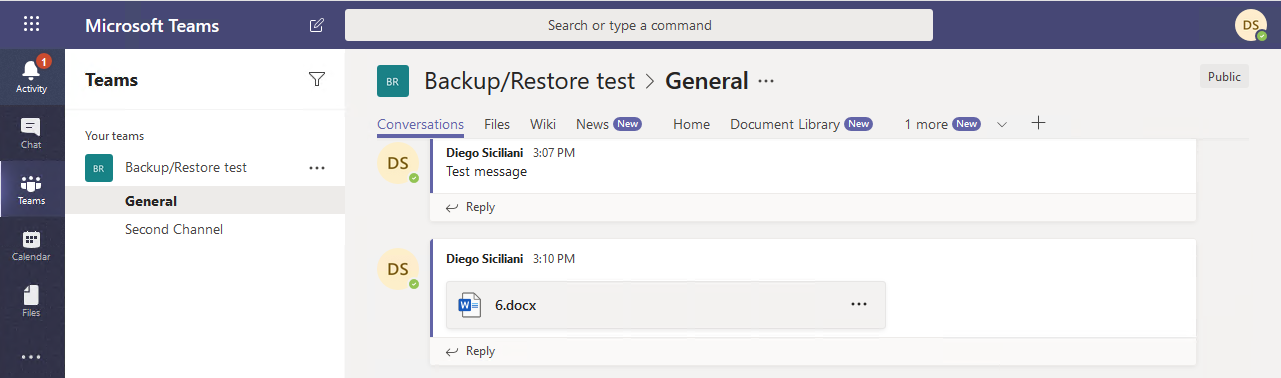Select Teams in the left rail
Image resolution: width=1281 pixels, height=378 pixels.
coord(32,189)
